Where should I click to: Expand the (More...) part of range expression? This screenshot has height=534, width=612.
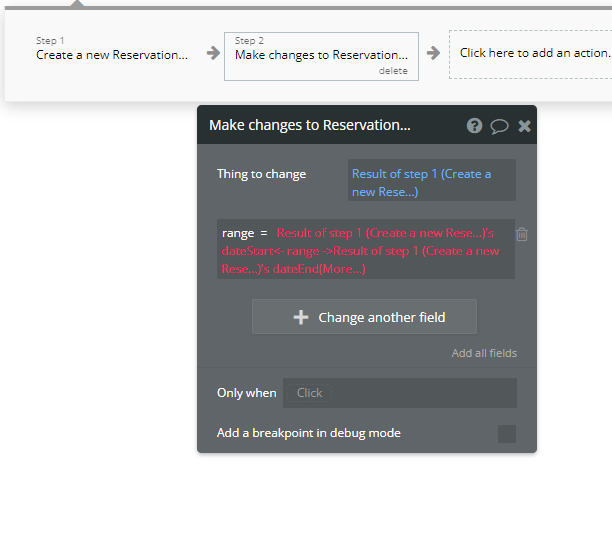(x=343, y=269)
